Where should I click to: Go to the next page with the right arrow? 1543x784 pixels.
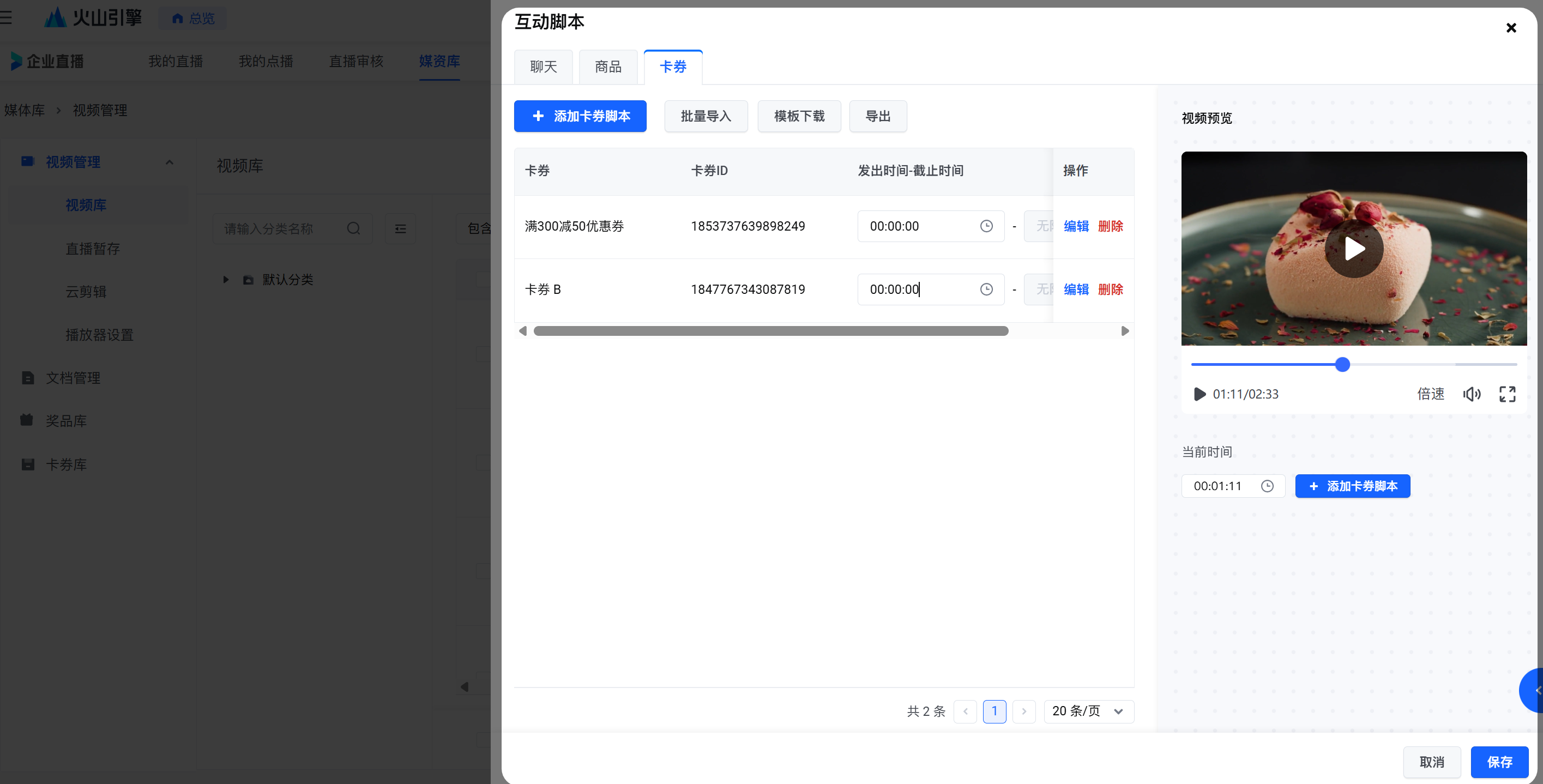(x=1024, y=711)
